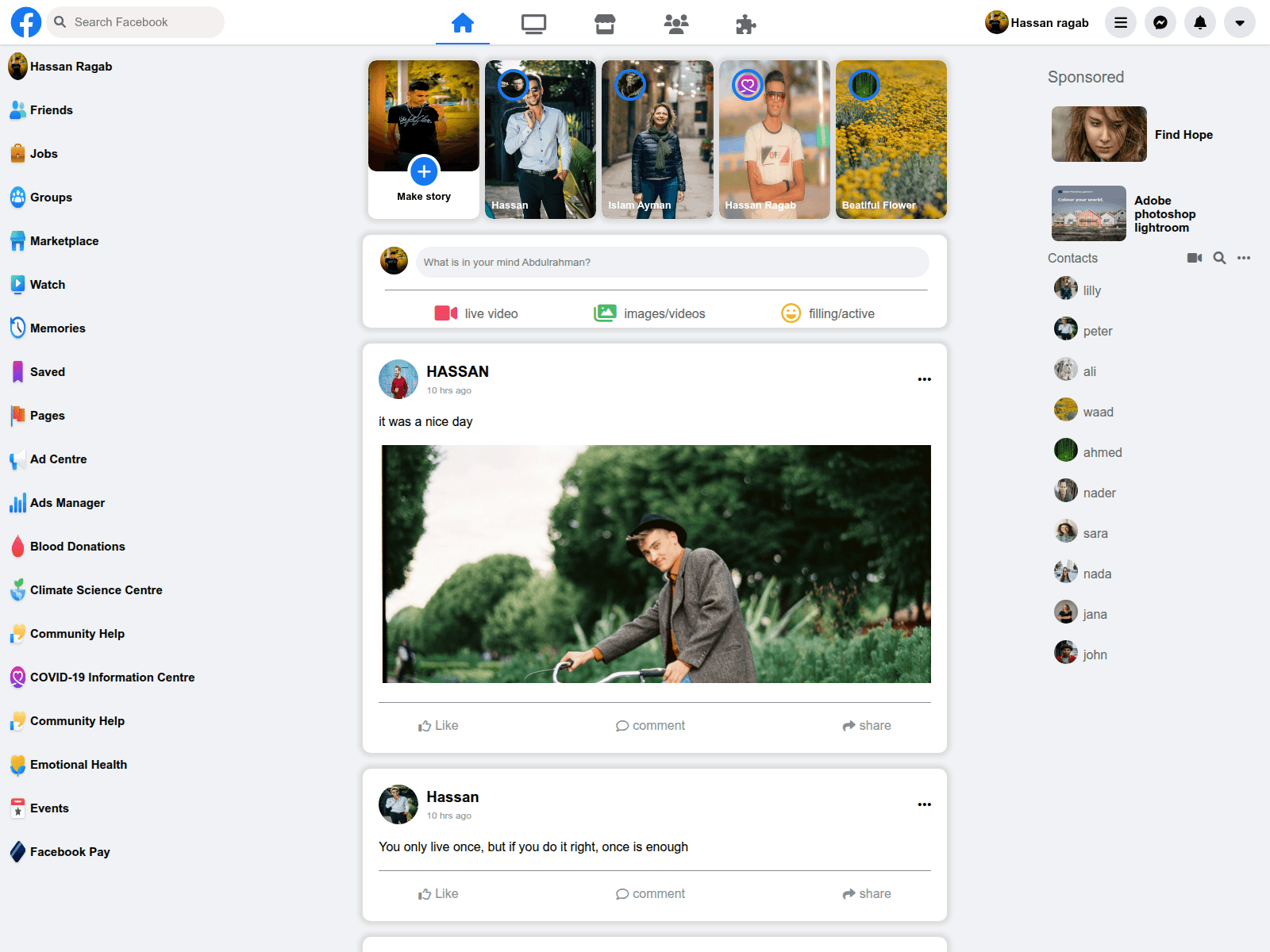
Task: Open Friends from the sidebar
Action: coord(41,110)
